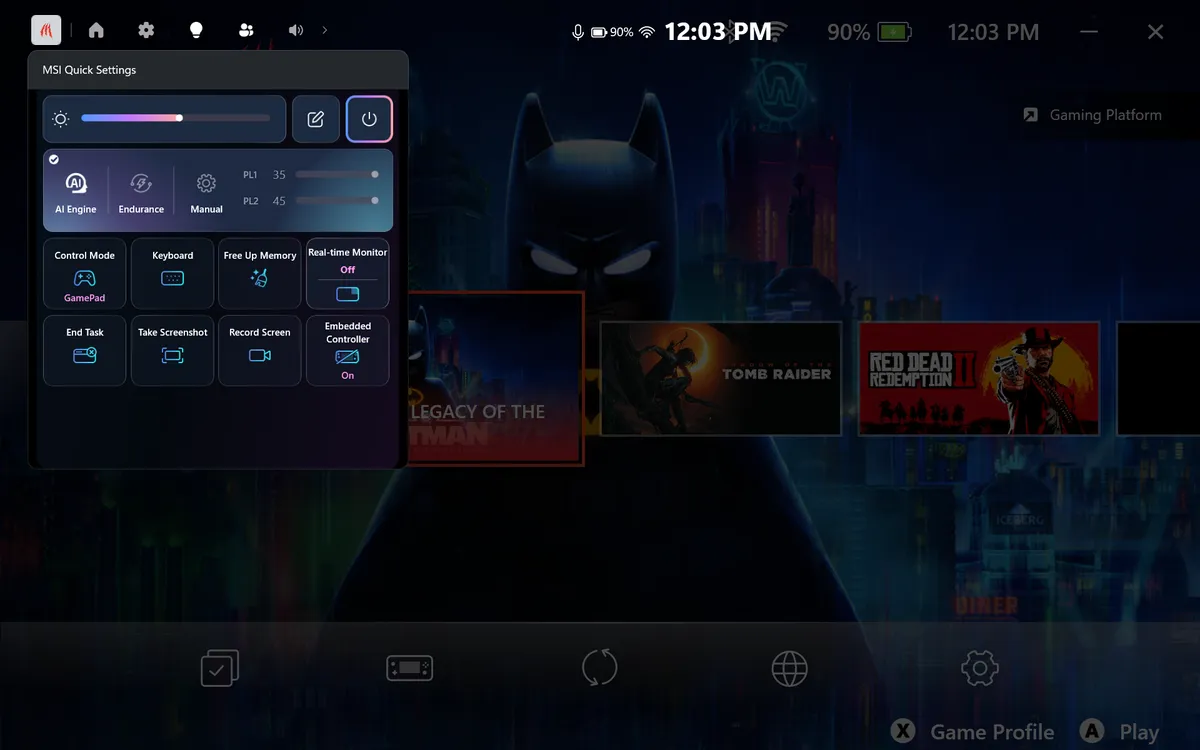This screenshot has width=1200, height=750.
Task: Select the Endurance performance mode
Action: pyautogui.click(x=141, y=192)
